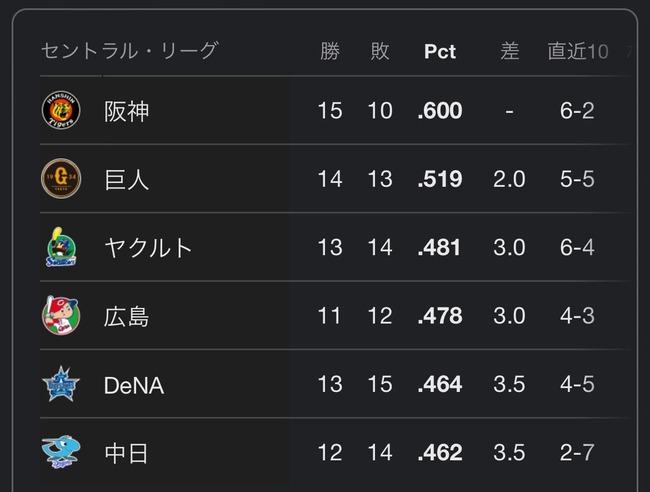Screen dimensions: 650x492
Task: Open the 巨人 team name link
Action: click(127, 180)
